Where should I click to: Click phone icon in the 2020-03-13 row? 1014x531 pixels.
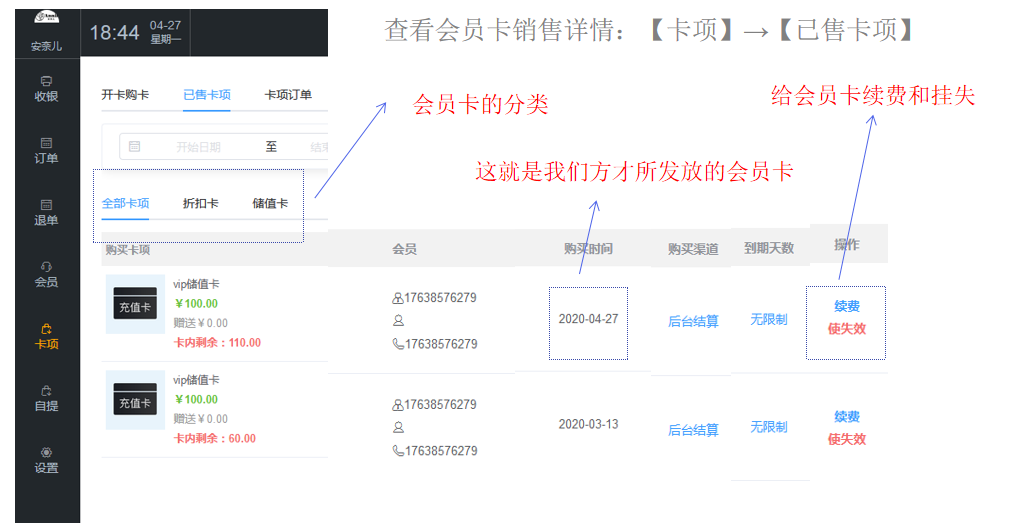tap(398, 451)
